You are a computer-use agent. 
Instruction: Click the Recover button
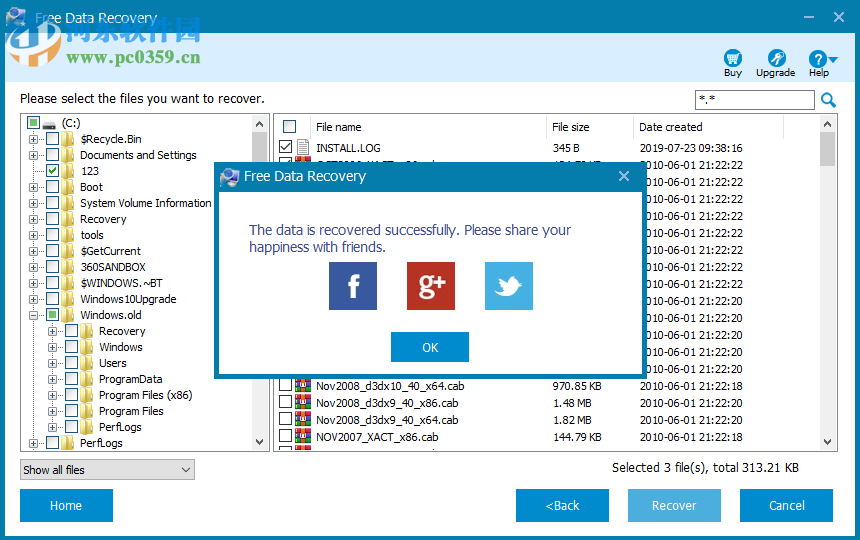(674, 505)
